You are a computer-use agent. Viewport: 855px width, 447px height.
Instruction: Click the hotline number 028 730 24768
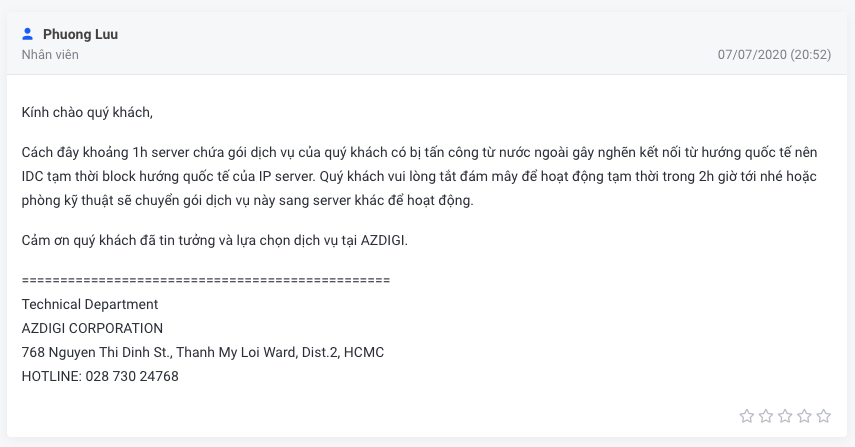(132, 376)
